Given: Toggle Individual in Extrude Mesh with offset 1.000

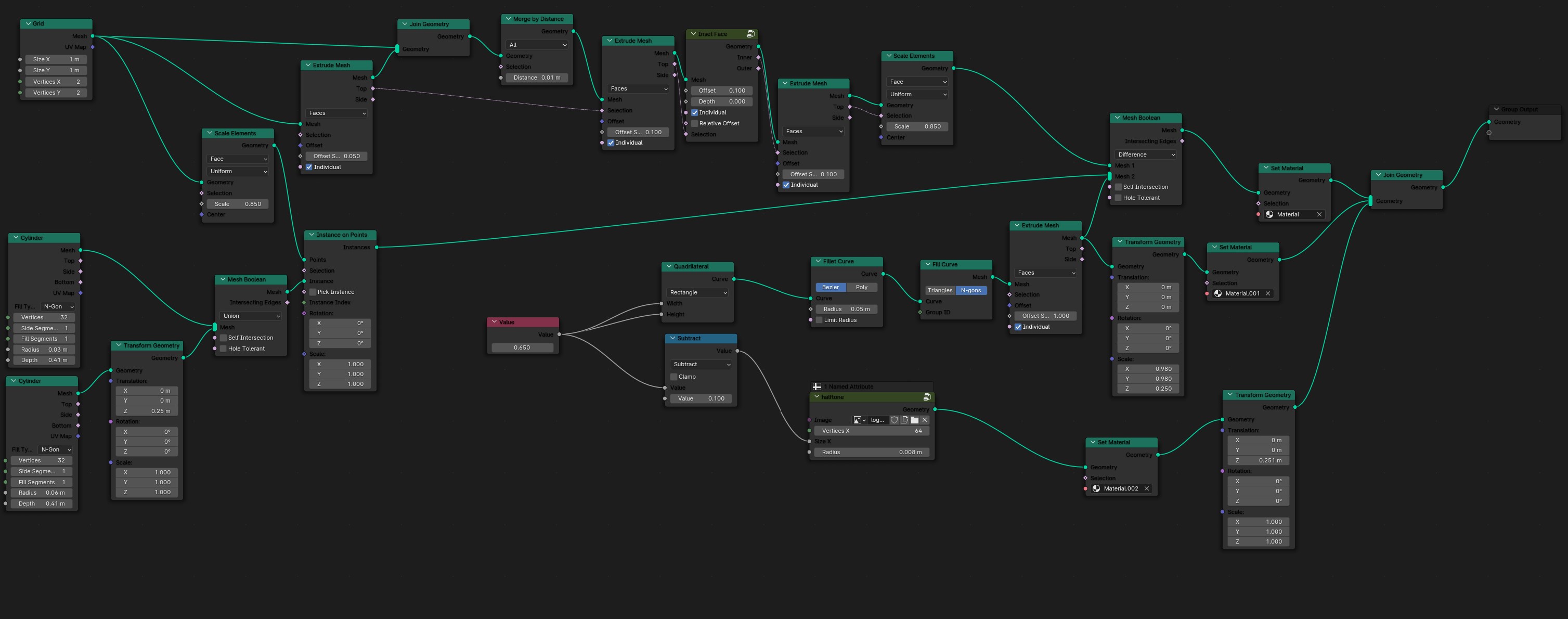Looking at the screenshot, I should [x=1018, y=327].
